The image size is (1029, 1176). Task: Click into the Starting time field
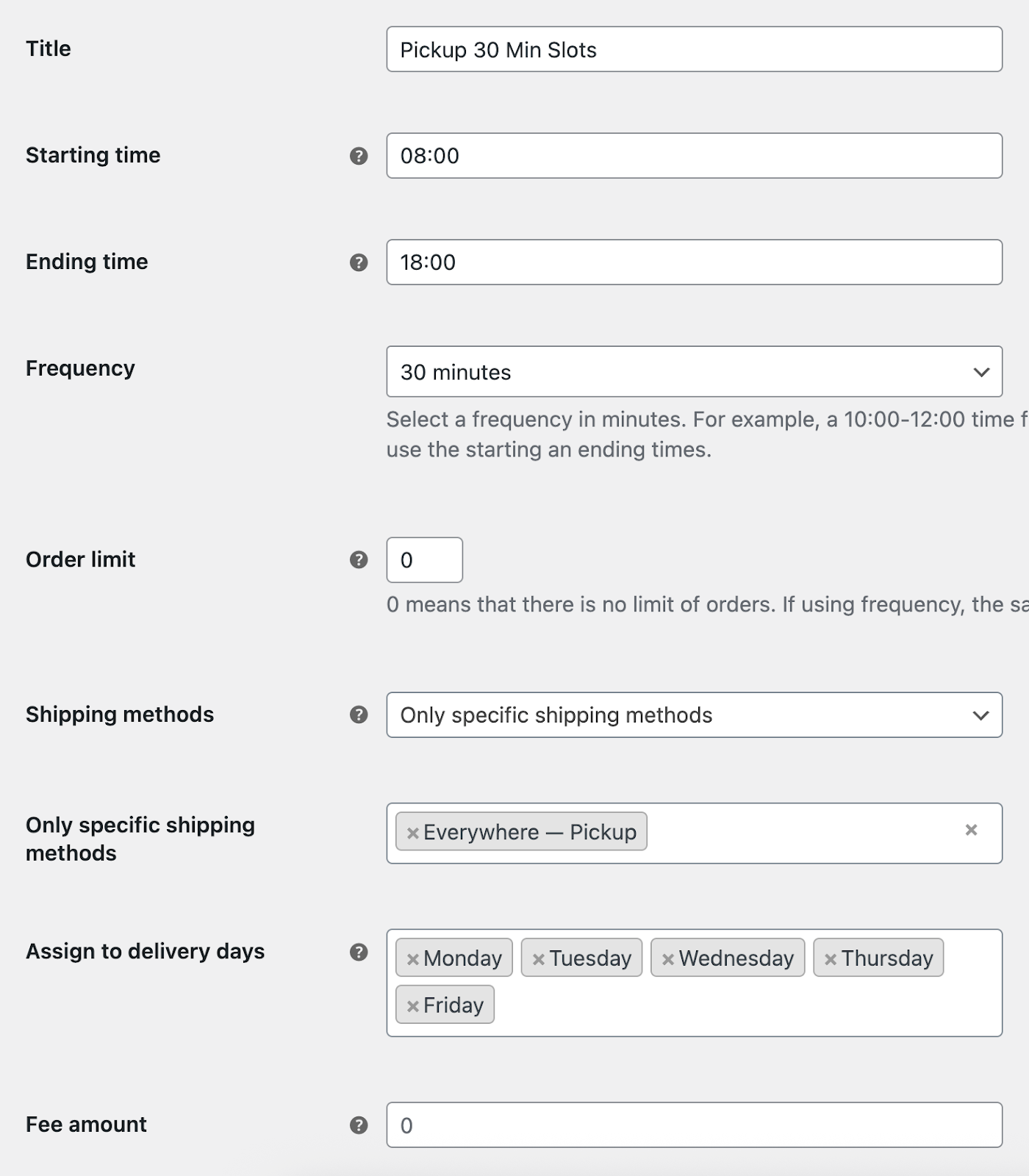pyautogui.click(x=694, y=156)
